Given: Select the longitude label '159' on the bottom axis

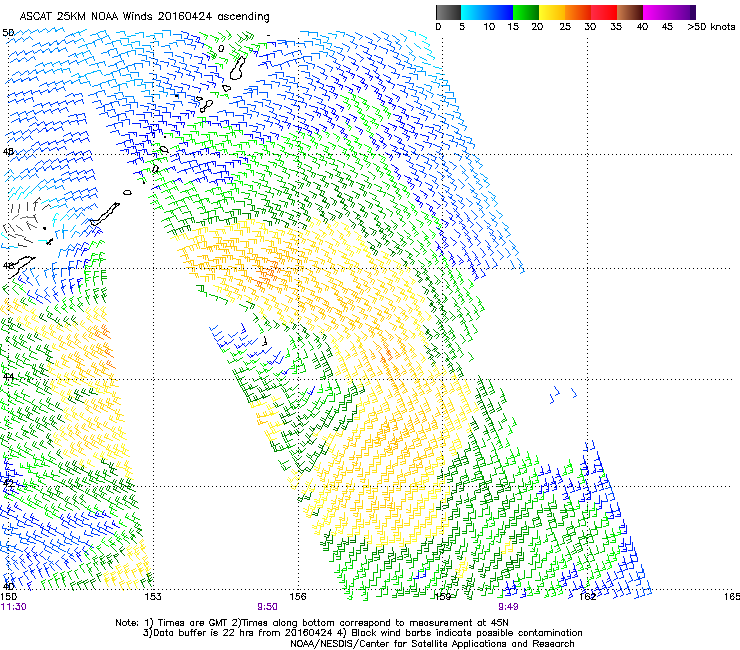Looking at the screenshot, I should 443,597.
